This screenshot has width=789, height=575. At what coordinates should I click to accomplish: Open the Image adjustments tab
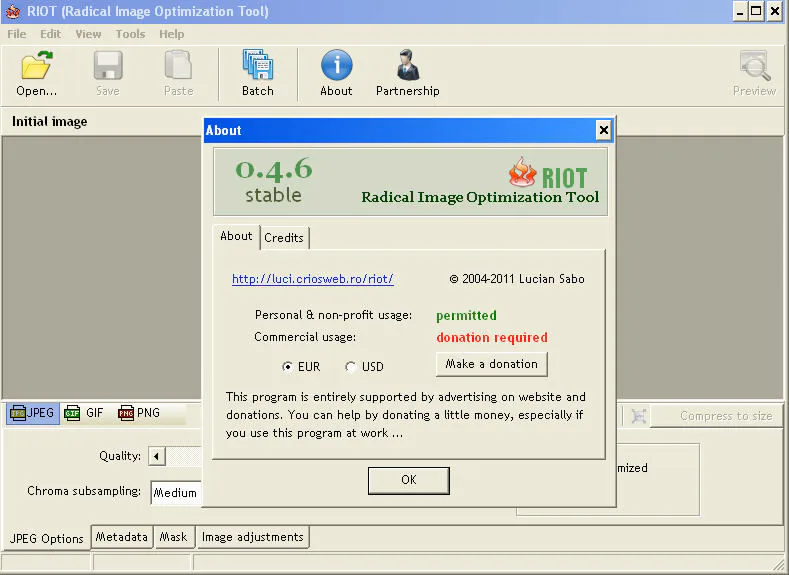pyautogui.click(x=253, y=537)
